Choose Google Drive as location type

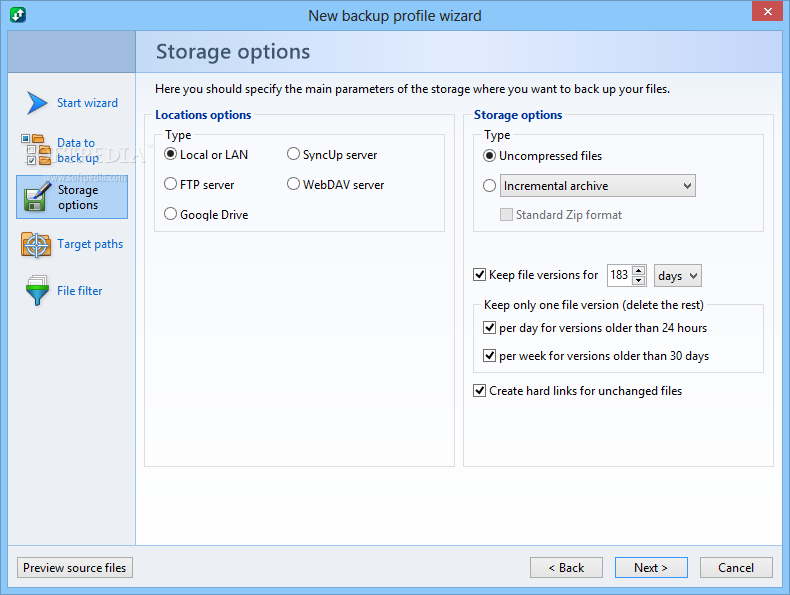[171, 214]
